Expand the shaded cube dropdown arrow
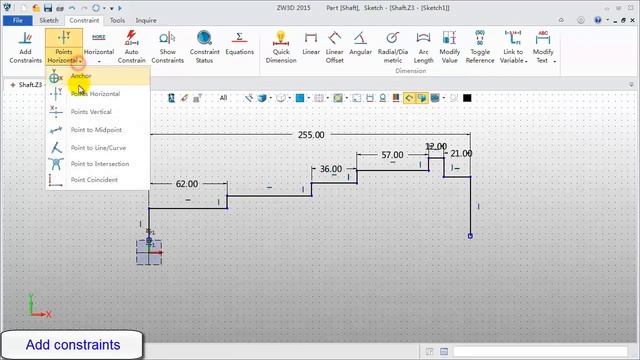 pyautogui.click(x=270, y=98)
